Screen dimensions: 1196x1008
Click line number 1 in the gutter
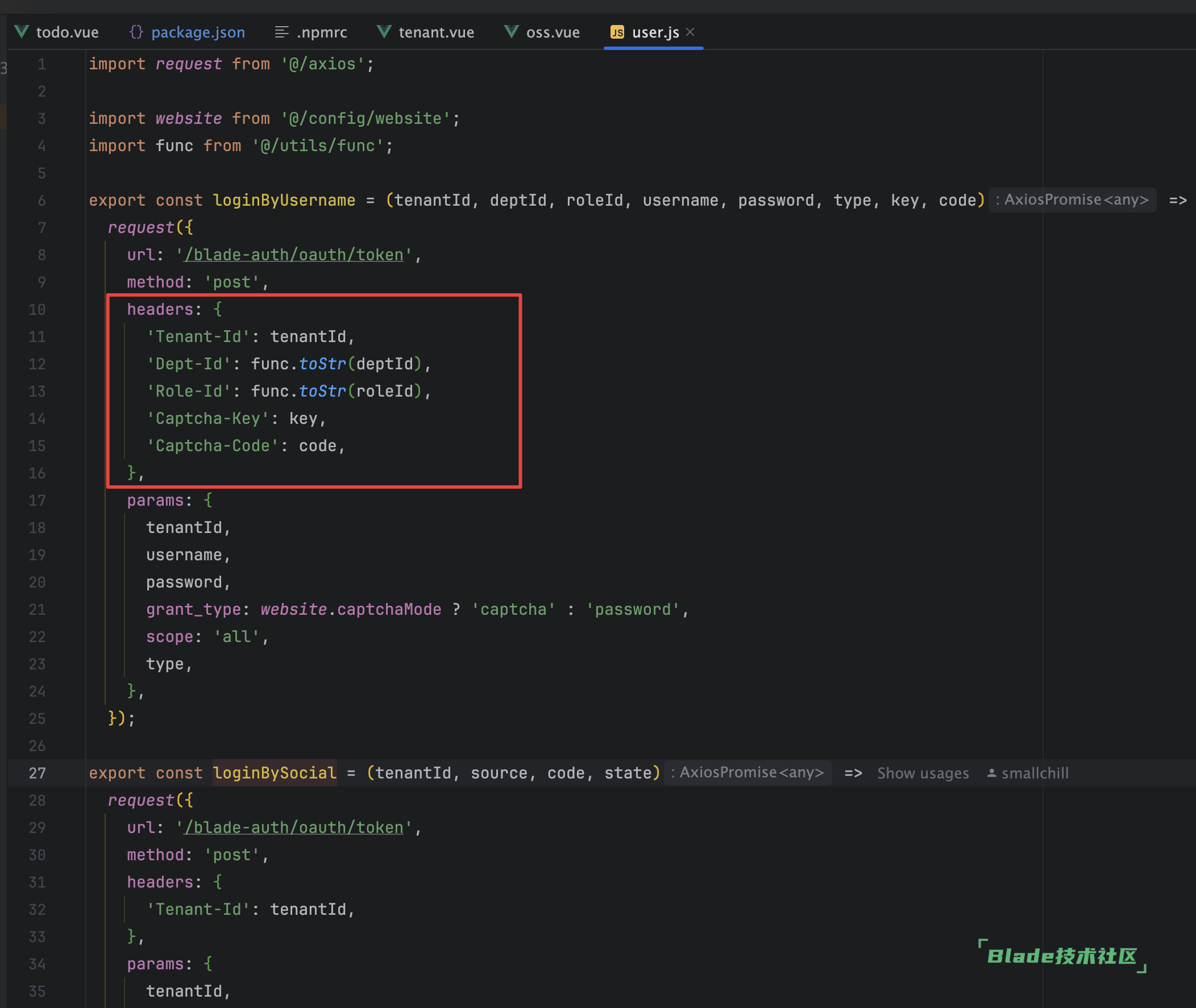pos(41,64)
